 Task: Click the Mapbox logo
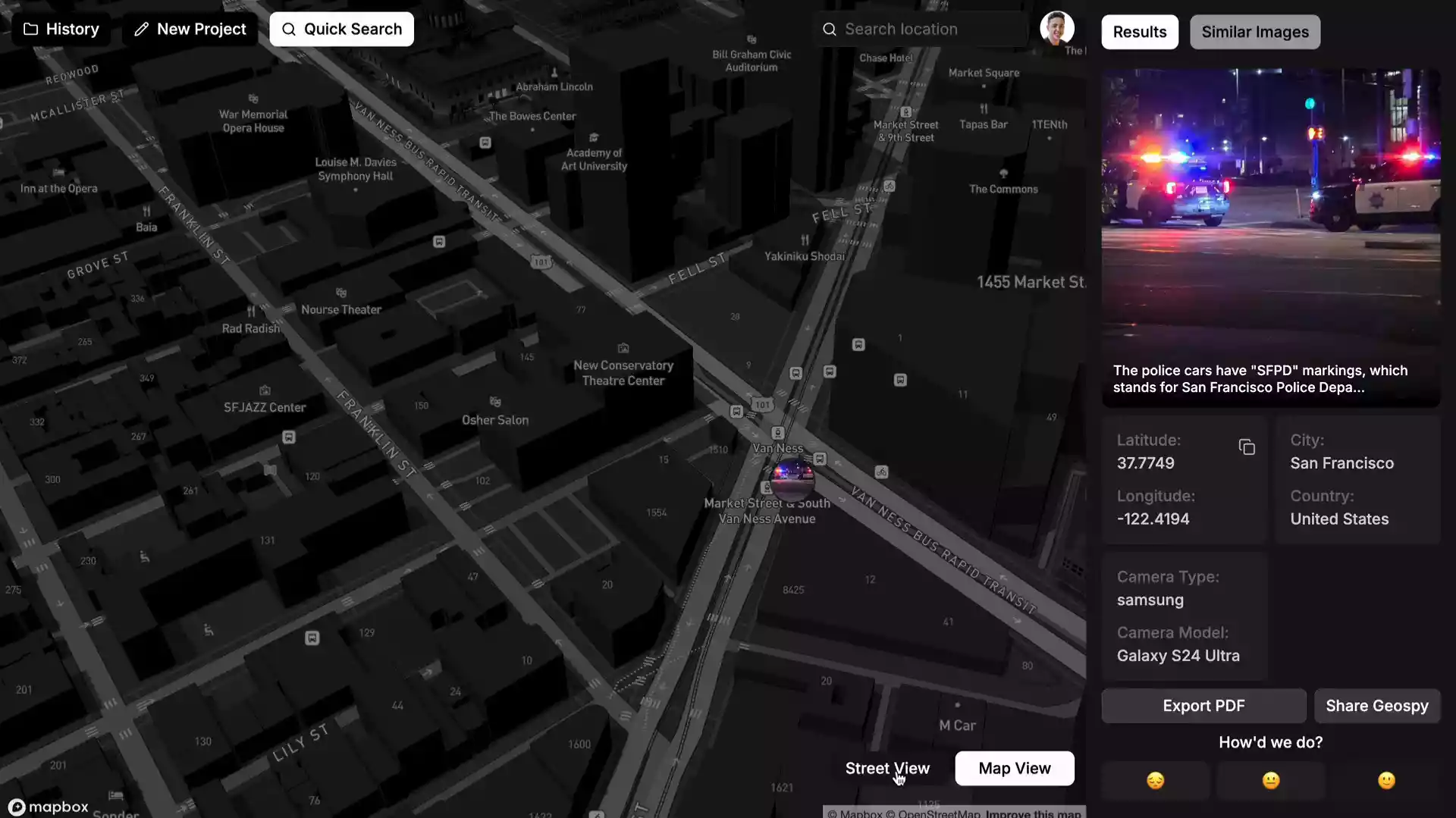pyautogui.click(x=49, y=807)
